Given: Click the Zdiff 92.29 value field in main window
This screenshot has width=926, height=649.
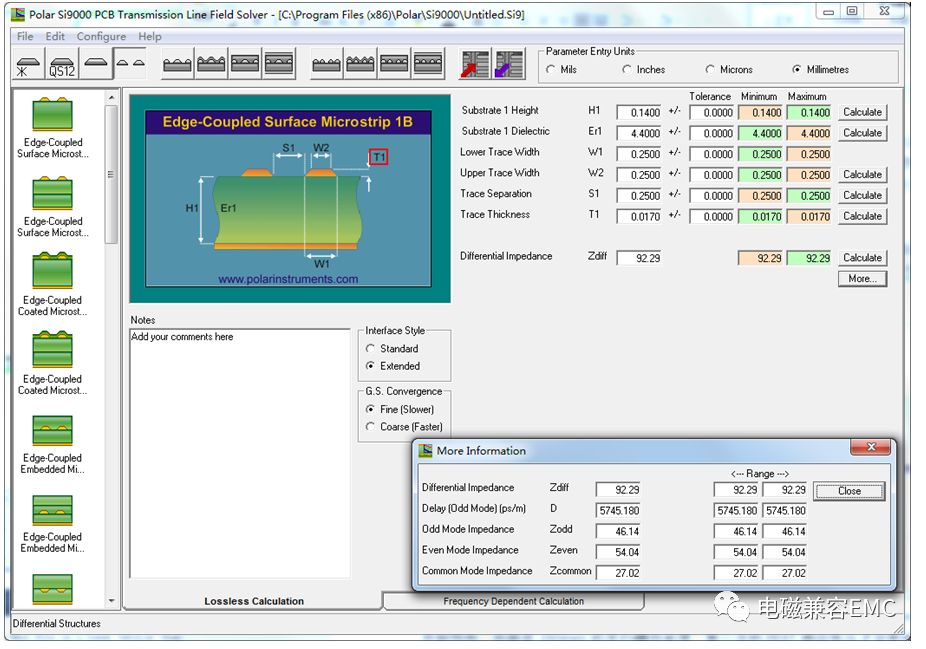Looking at the screenshot, I should (x=639, y=258).
